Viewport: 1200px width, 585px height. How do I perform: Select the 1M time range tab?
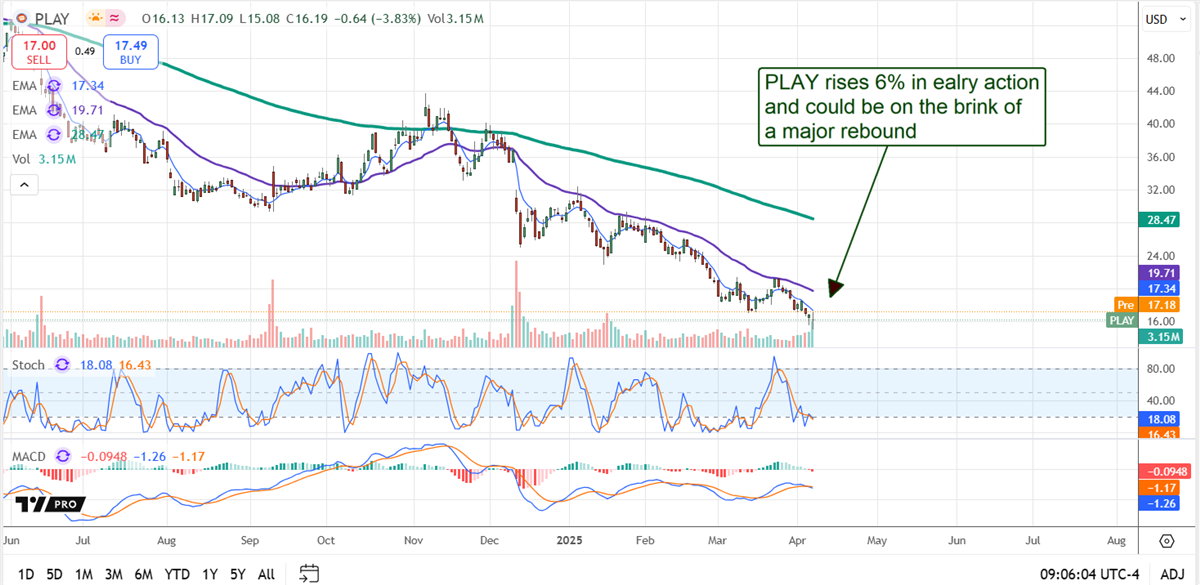point(84,574)
